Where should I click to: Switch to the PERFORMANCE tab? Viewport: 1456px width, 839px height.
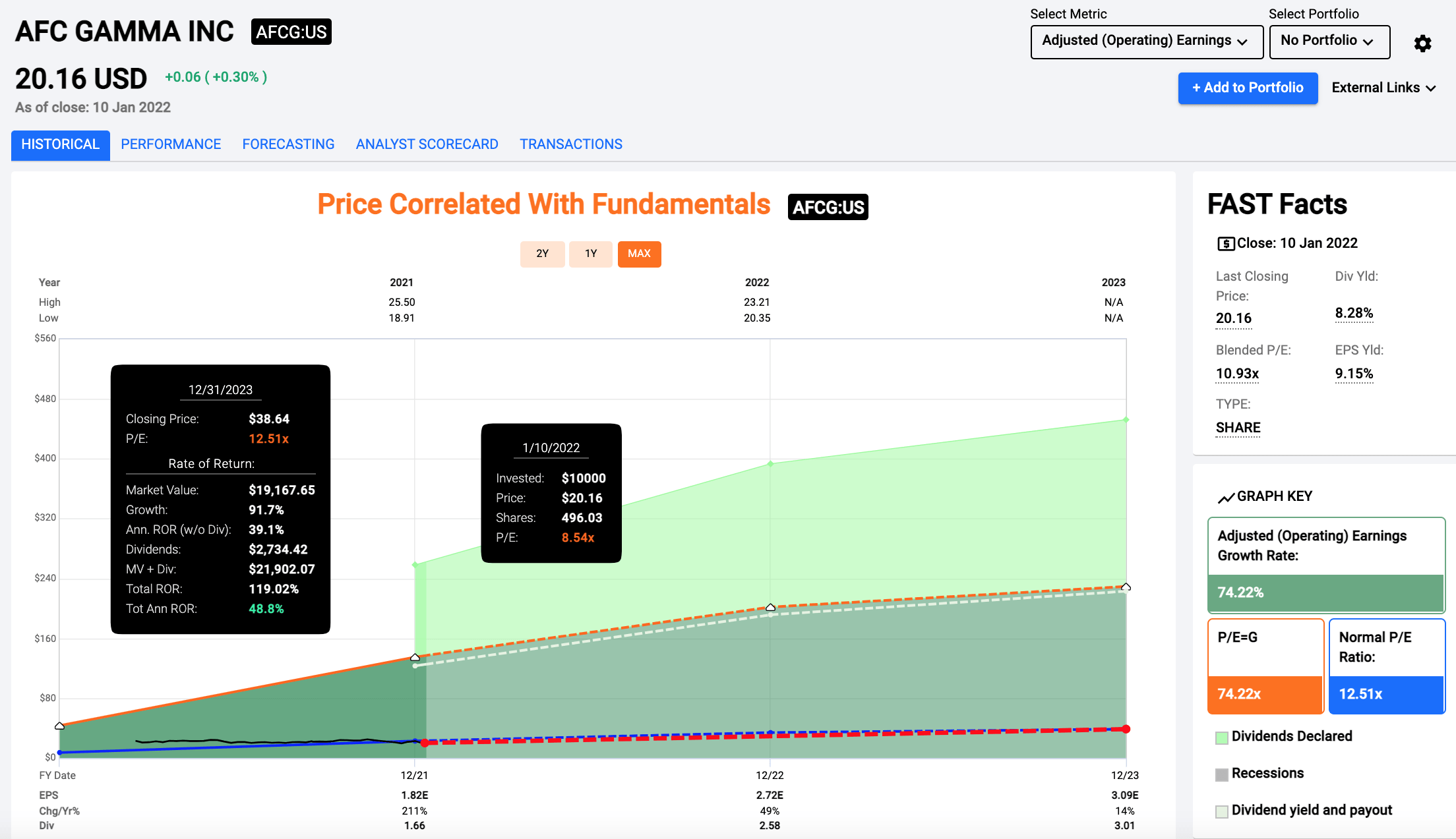171,144
